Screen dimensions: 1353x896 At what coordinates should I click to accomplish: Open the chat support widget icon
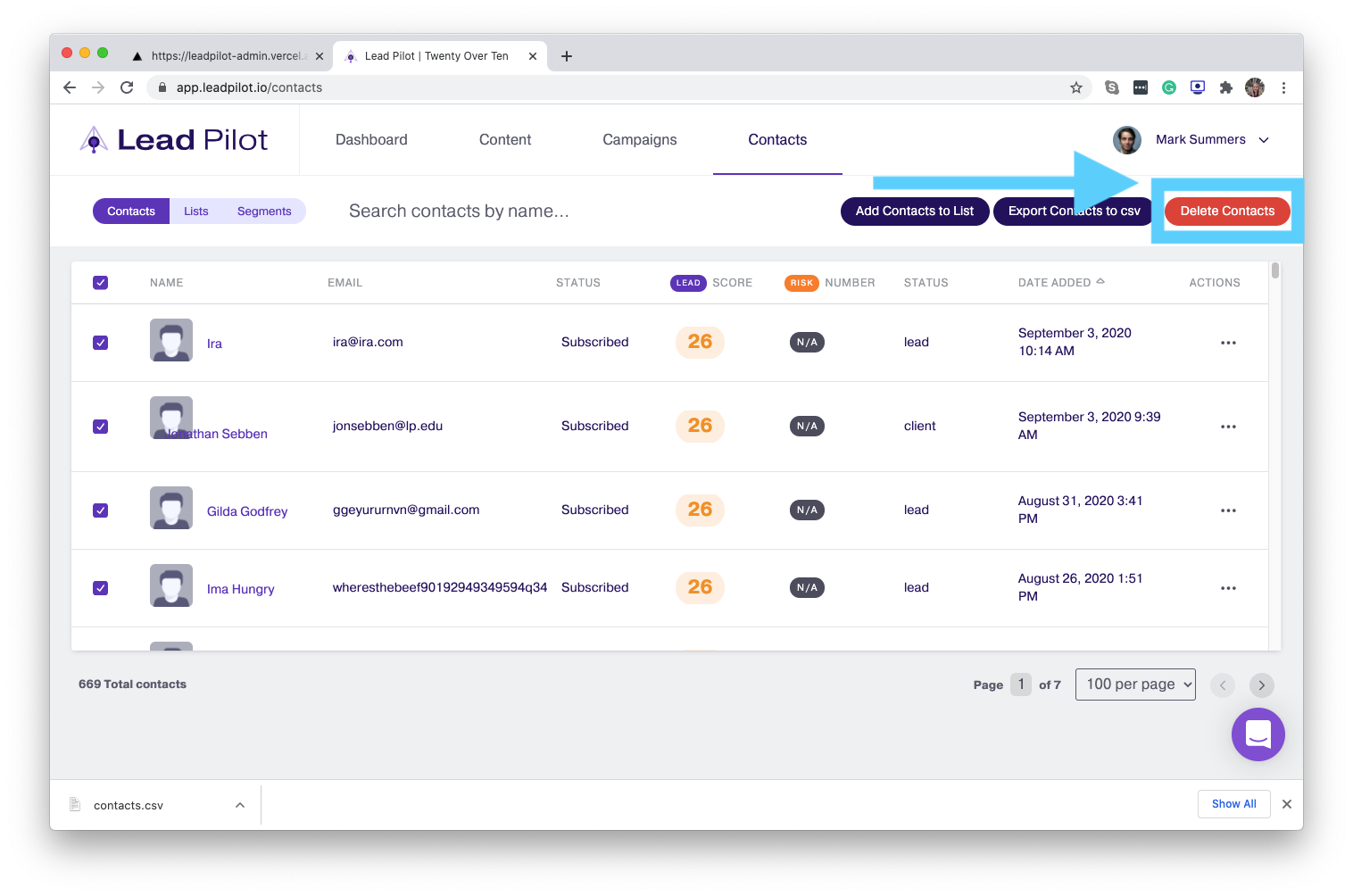click(1258, 734)
